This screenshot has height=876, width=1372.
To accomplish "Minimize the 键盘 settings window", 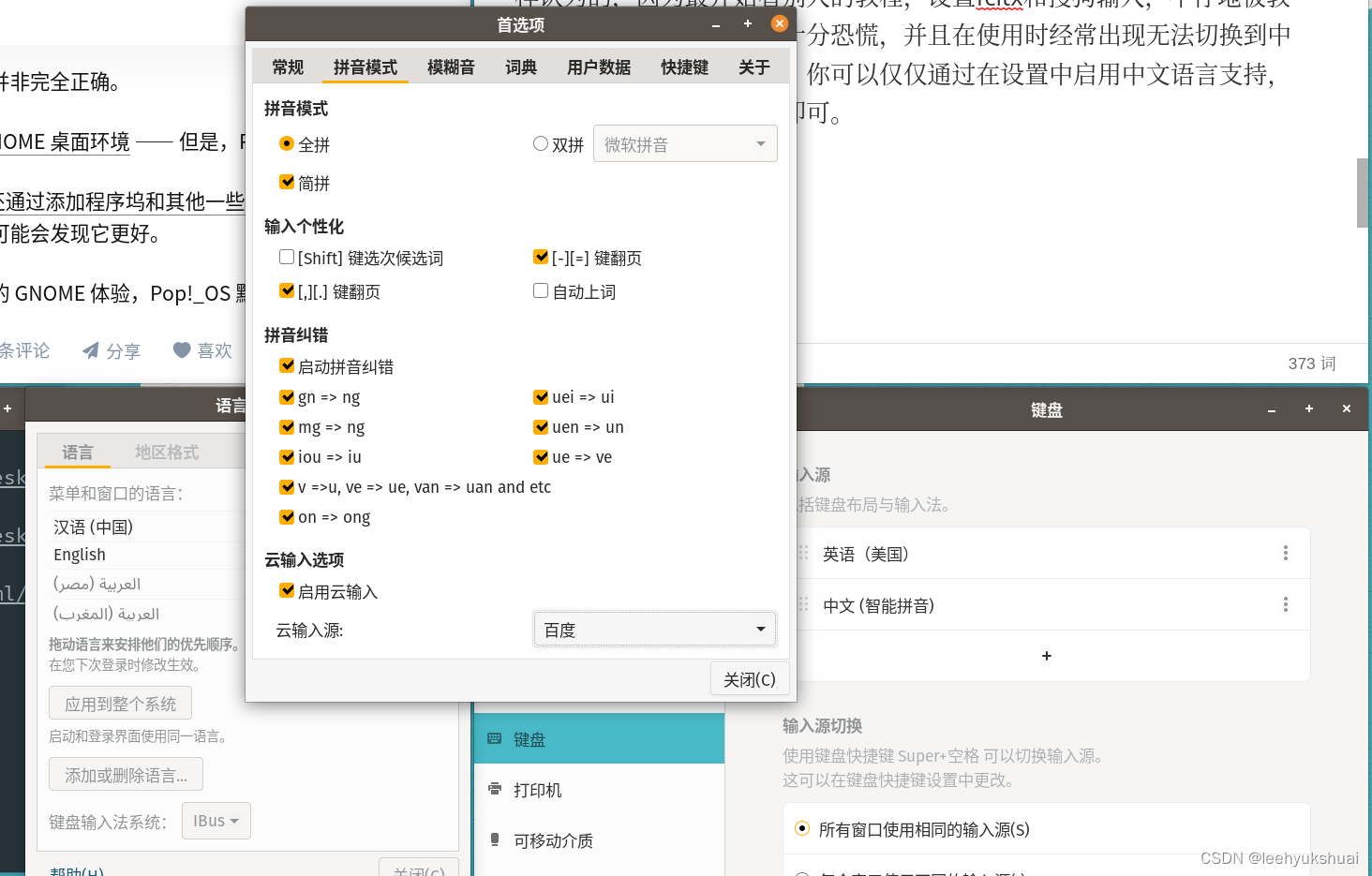I will click(x=1272, y=410).
